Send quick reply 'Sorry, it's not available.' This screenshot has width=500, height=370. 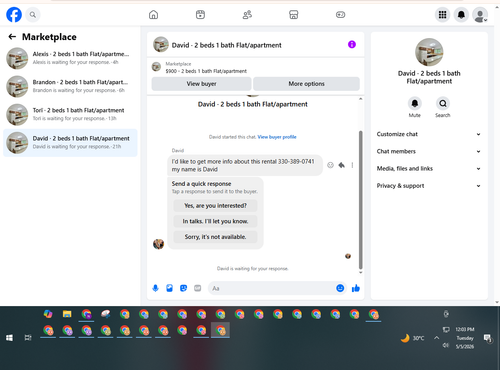215,237
